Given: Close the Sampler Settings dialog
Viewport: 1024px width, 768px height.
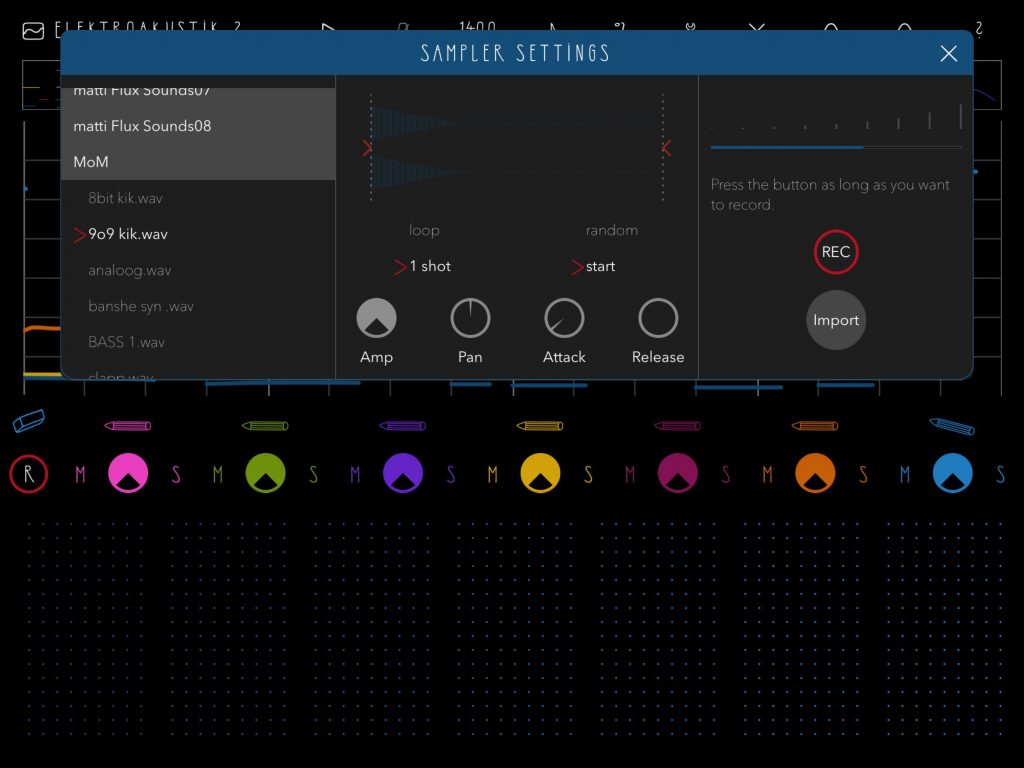Looking at the screenshot, I should (x=948, y=54).
